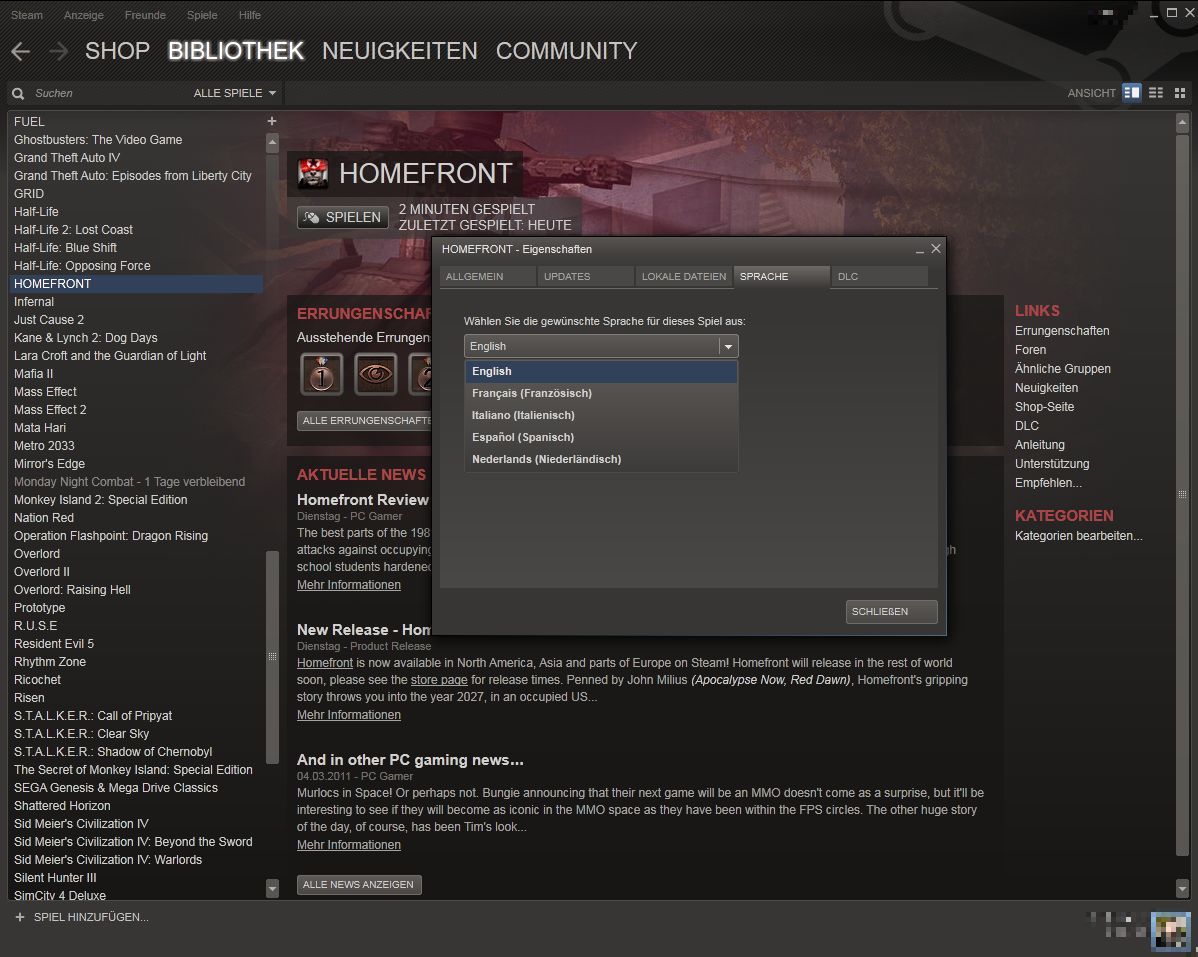Close the HOMEFRONT Eigenschaften dialog
This screenshot has width=1198, height=957.
[936, 248]
